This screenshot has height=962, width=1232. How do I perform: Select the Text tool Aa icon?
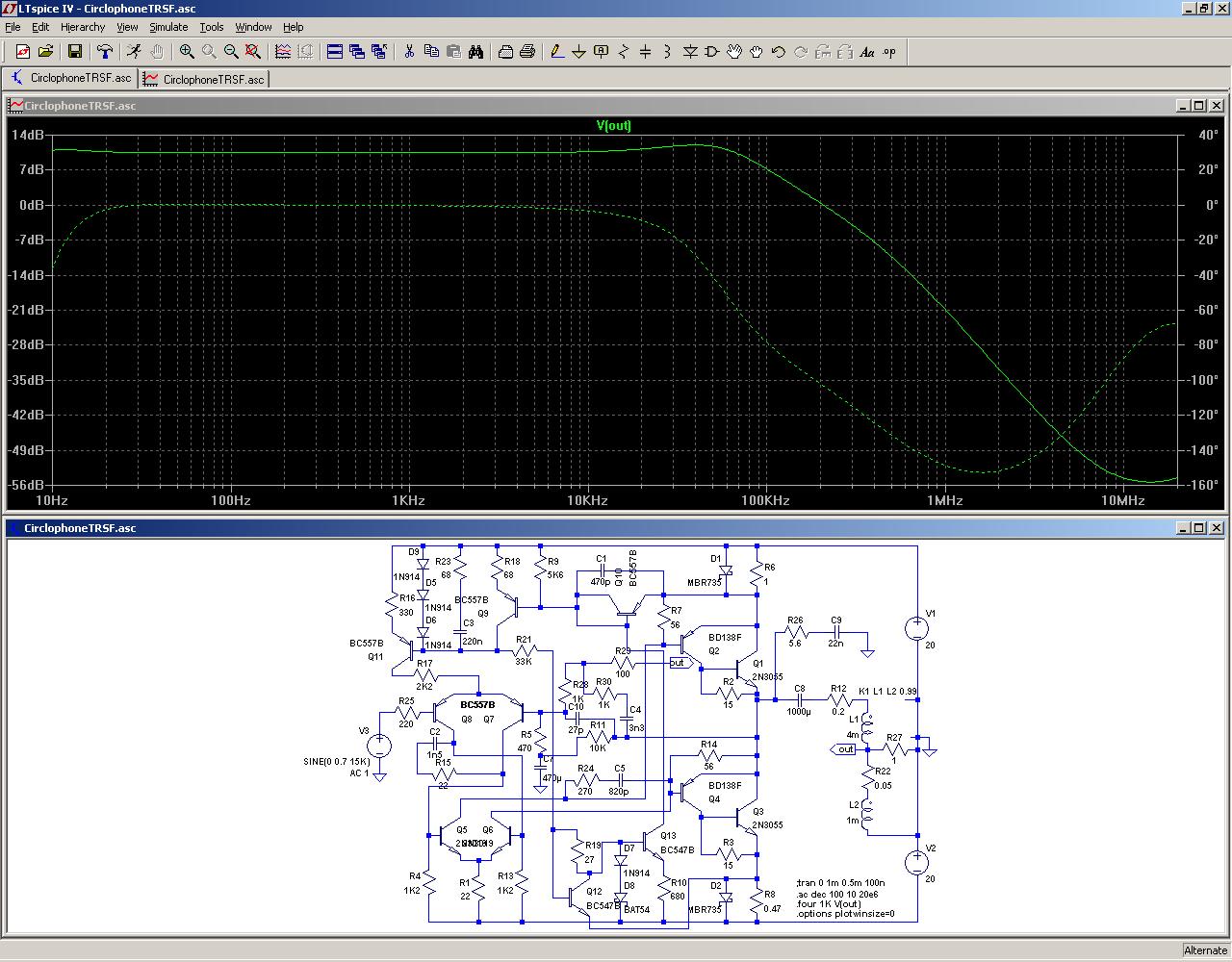(867, 52)
